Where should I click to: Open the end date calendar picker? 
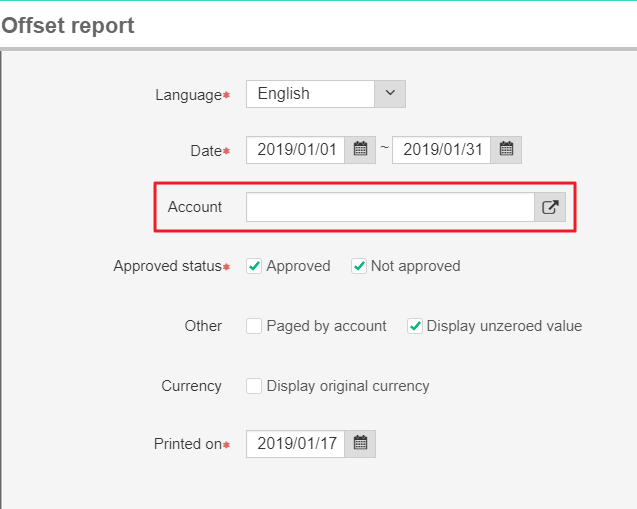506,150
